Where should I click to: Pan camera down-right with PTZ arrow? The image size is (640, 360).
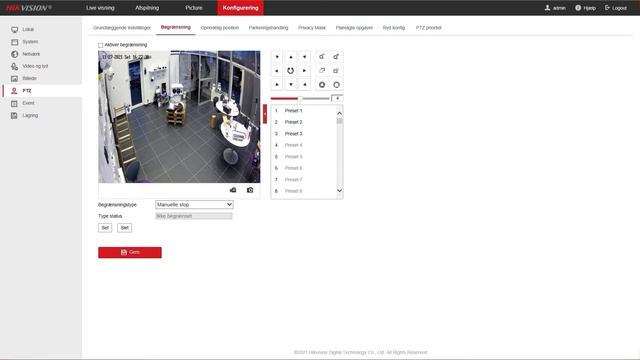click(304, 84)
